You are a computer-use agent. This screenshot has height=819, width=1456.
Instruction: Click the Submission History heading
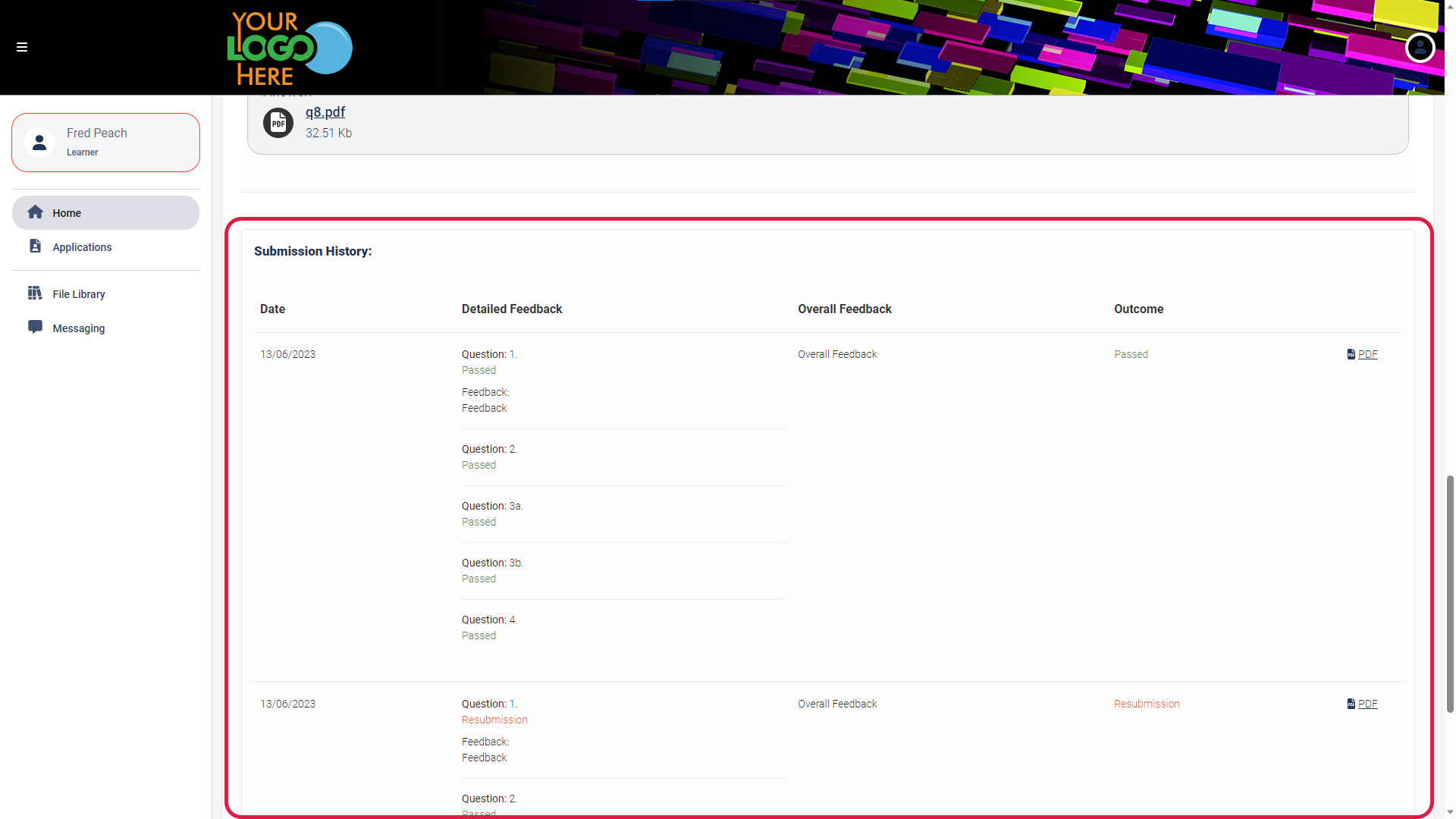pyautogui.click(x=312, y=251)
